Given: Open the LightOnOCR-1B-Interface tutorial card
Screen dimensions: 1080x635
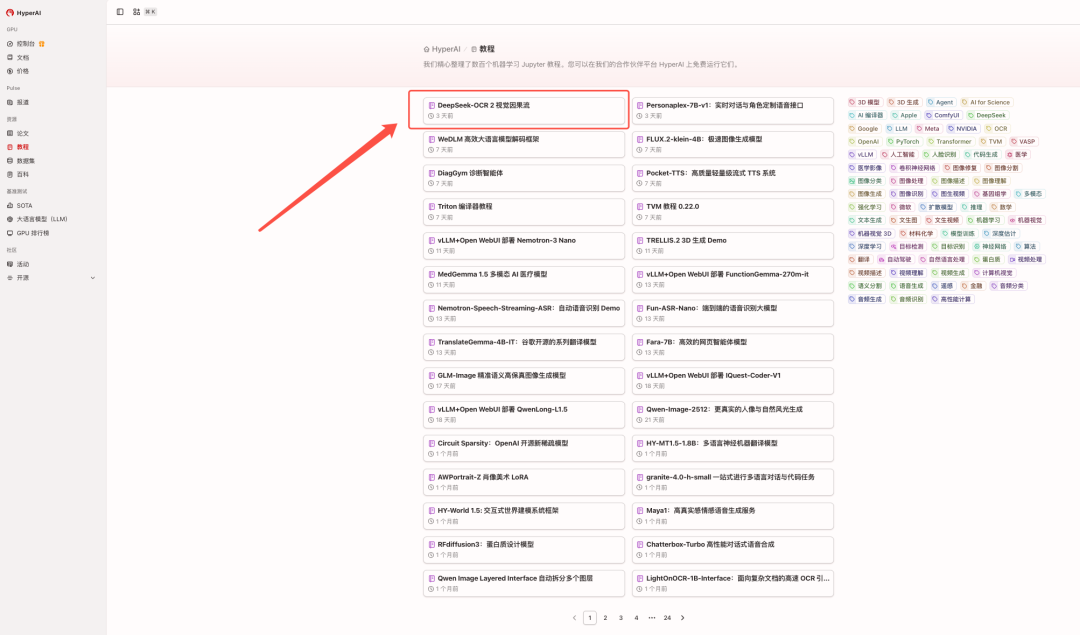Looking at the screenshot, I should [733, 583].
